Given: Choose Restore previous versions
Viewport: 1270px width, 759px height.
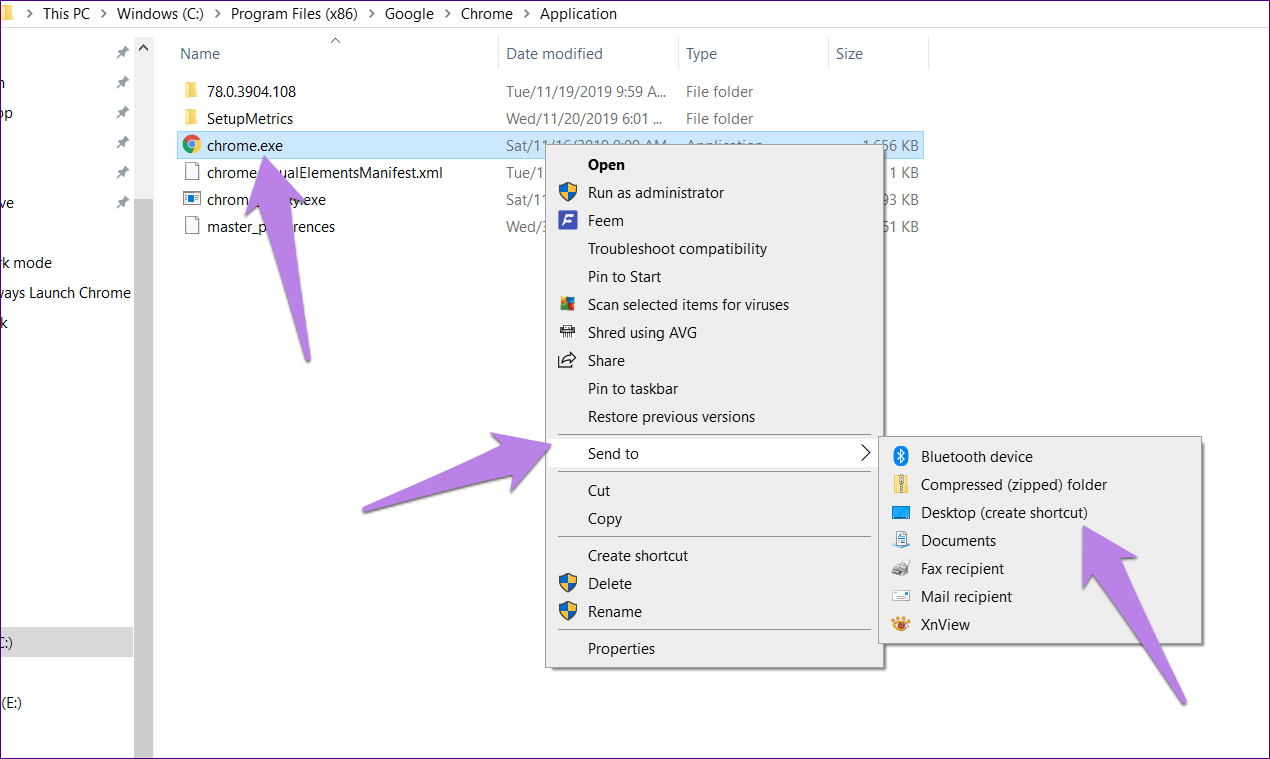Looking at the screenshot, I should pyautogui.click(x=672, y=417).
